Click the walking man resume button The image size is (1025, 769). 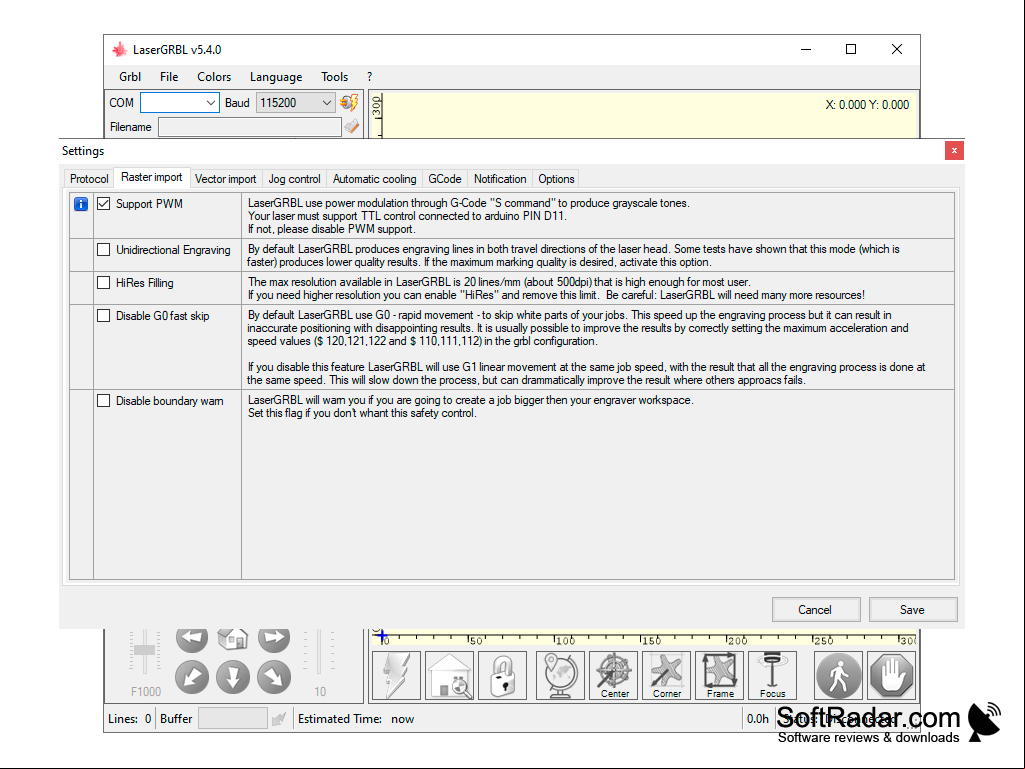(839, 675)
